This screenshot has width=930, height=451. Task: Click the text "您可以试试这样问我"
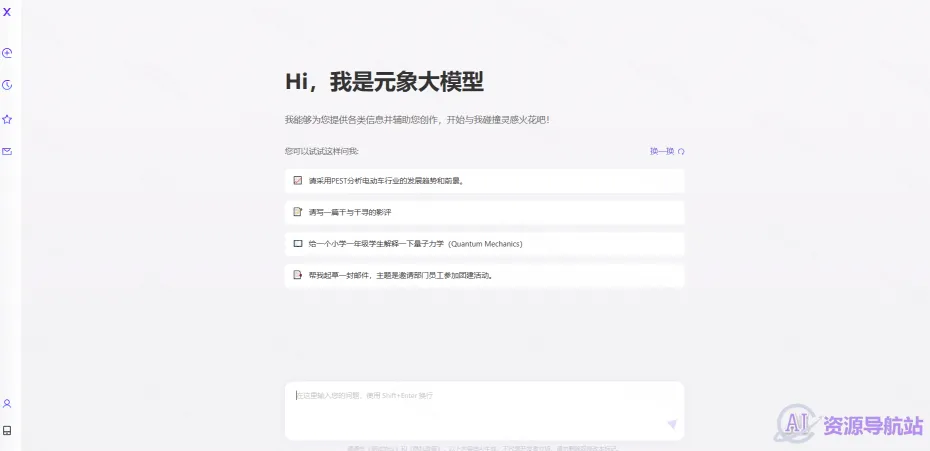click(x=321, y=151)
